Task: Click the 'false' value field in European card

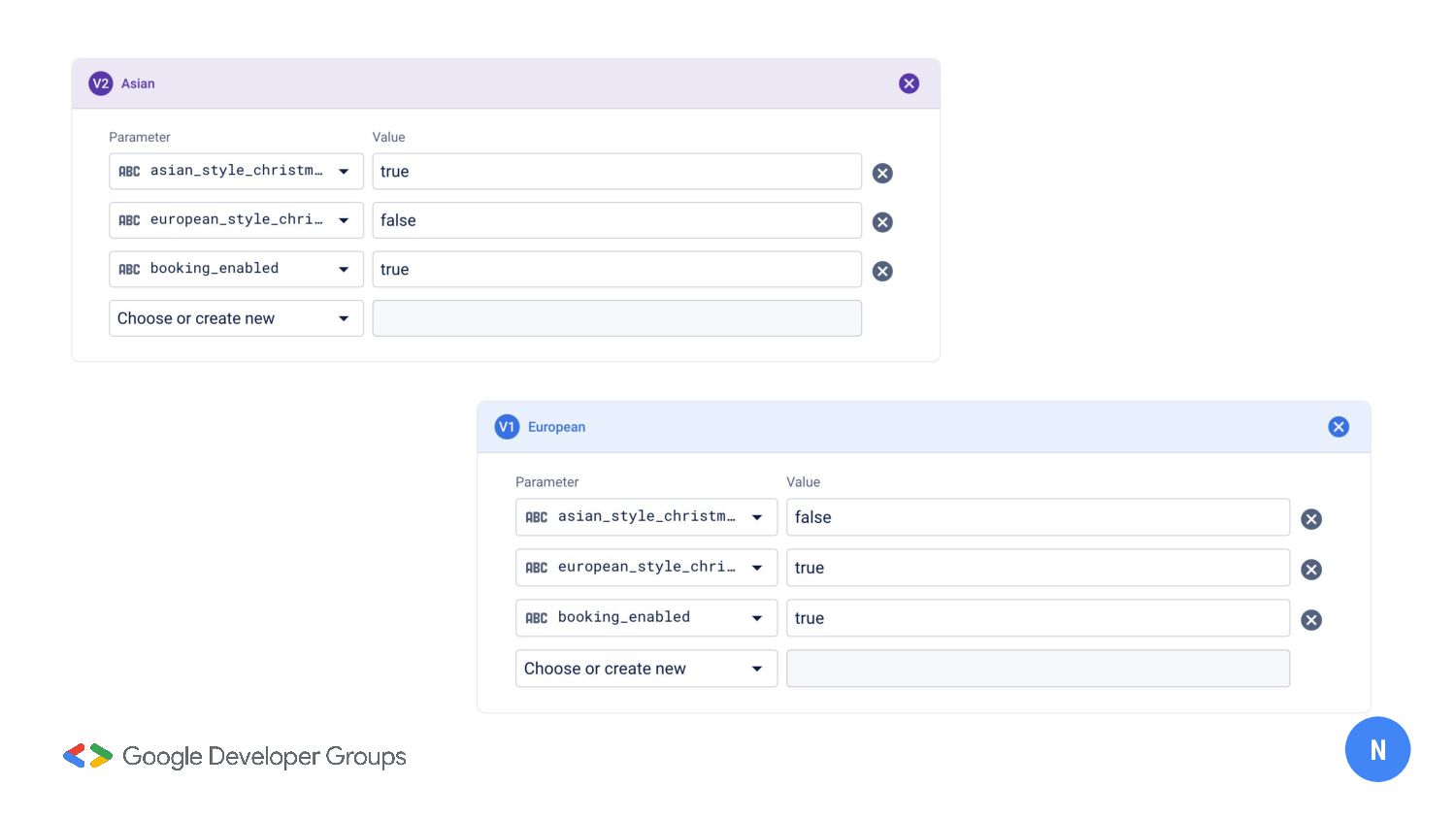Action: click(1037, 517)
